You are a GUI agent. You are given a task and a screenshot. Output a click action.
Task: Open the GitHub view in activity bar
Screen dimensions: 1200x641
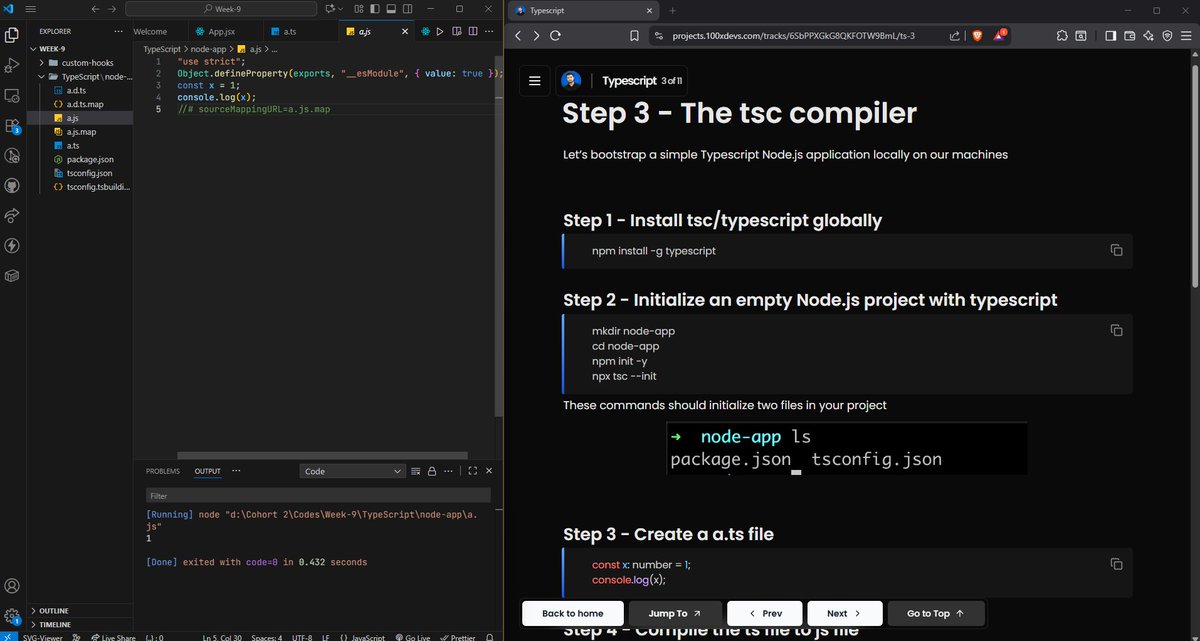(12, 186)
